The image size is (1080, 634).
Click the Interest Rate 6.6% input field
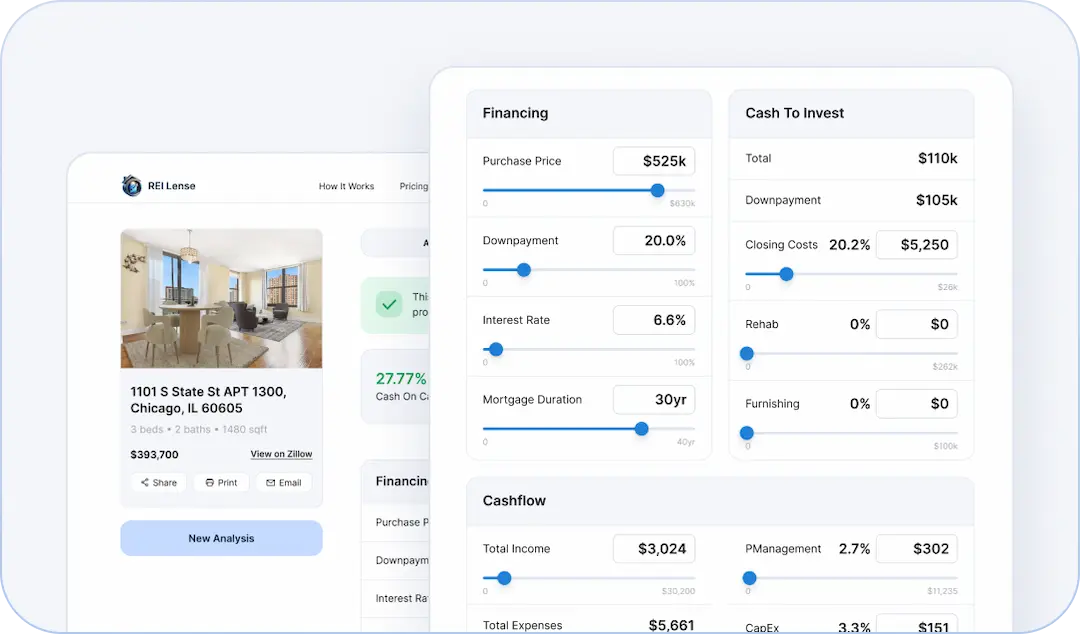[x=654, y=320]
